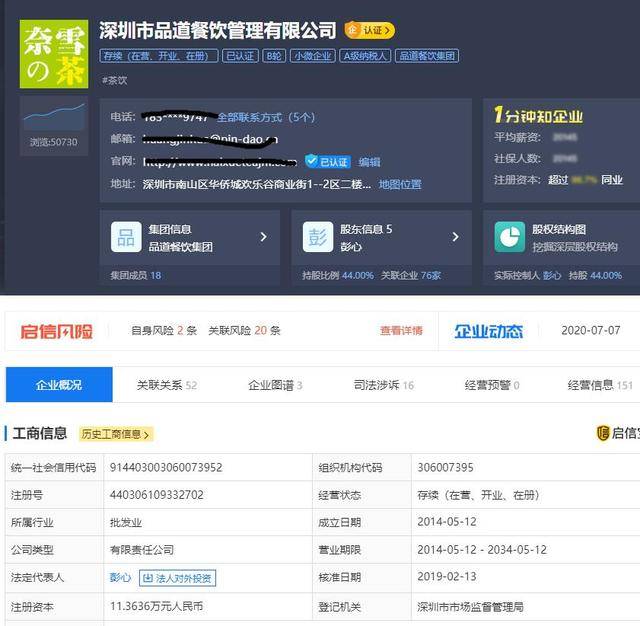Click the orange 认证 badge next to company name

(x=369, y=31)
